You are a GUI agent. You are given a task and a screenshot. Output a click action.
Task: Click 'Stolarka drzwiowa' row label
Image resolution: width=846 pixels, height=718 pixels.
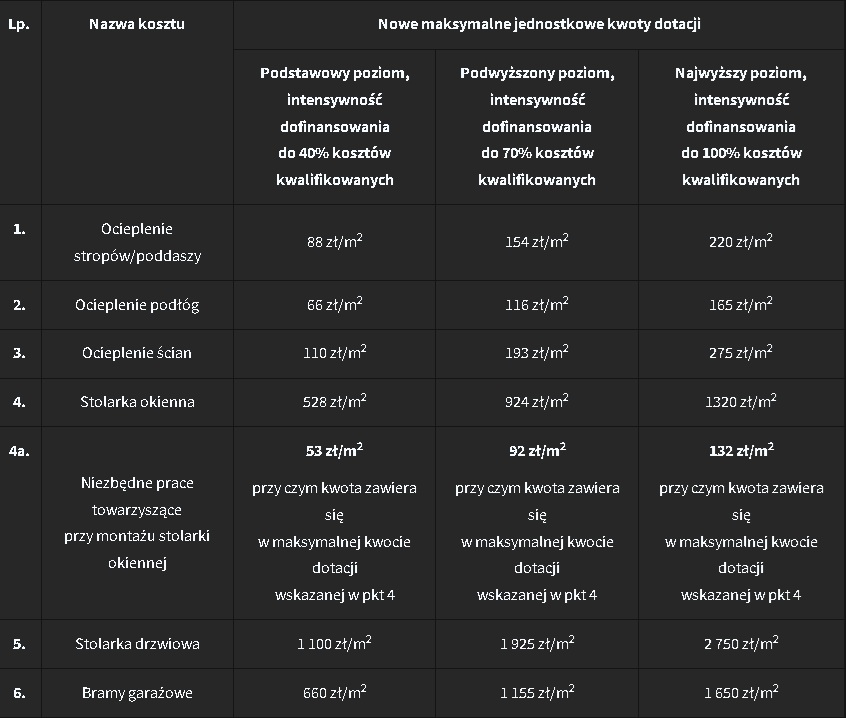[137, 644]
